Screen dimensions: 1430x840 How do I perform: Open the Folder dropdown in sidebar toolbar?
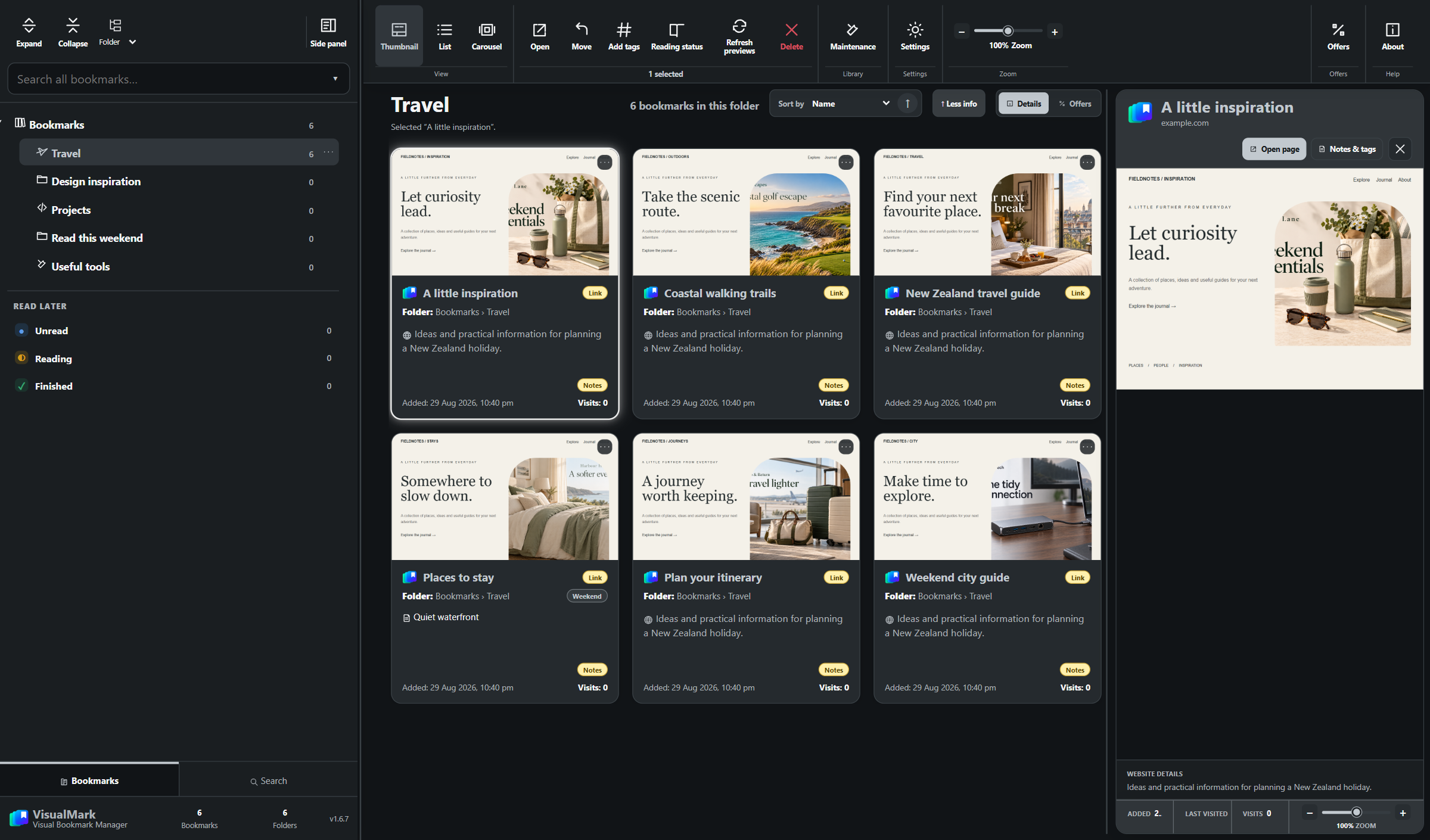[117, 32]
